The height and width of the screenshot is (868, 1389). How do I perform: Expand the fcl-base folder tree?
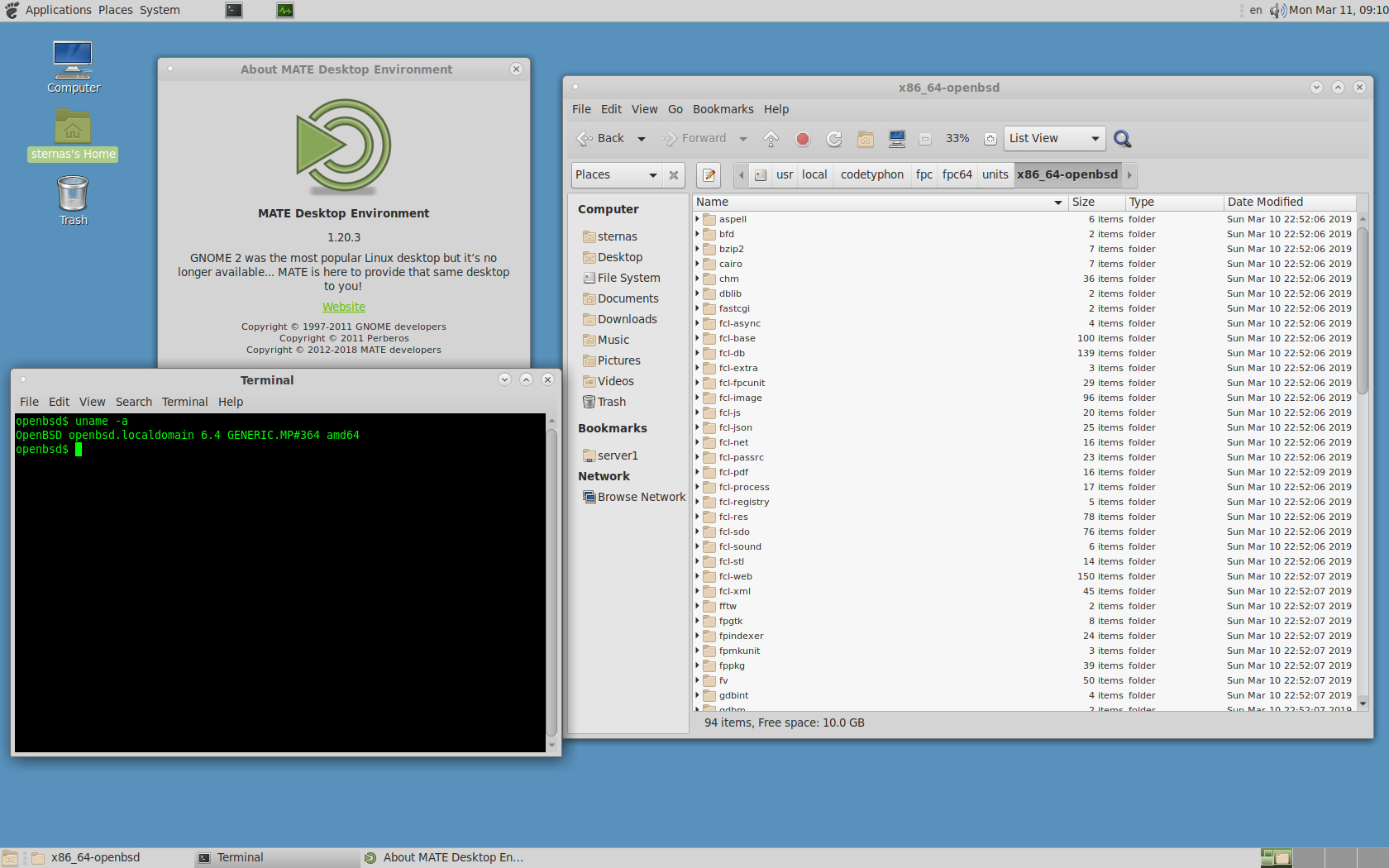coord(697,338)
